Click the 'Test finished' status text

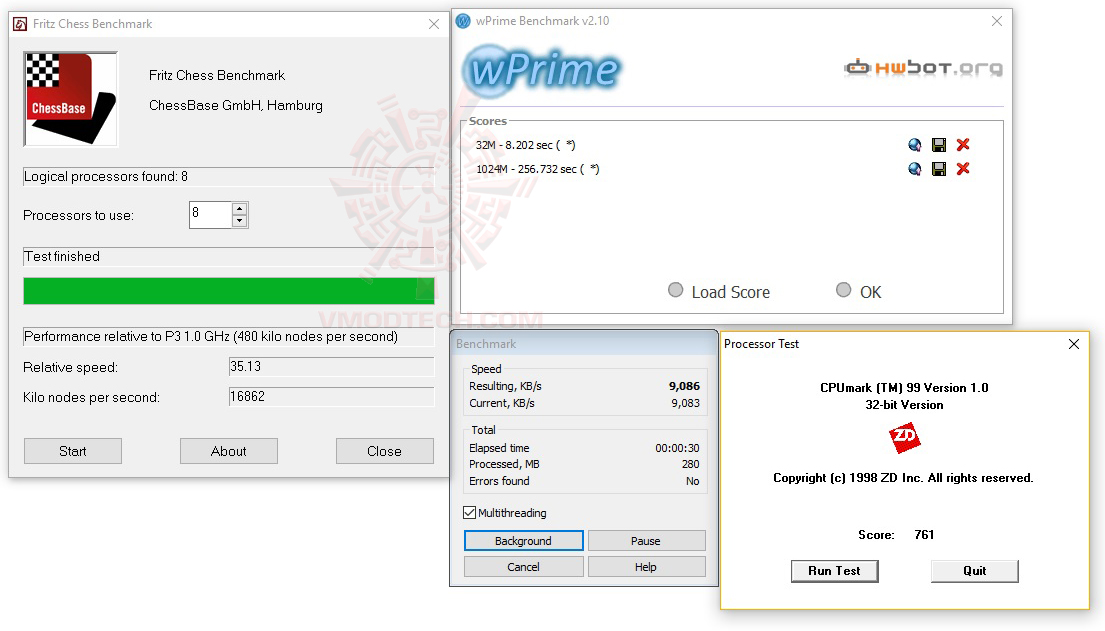pyautogui.click(x=62, y=257)
